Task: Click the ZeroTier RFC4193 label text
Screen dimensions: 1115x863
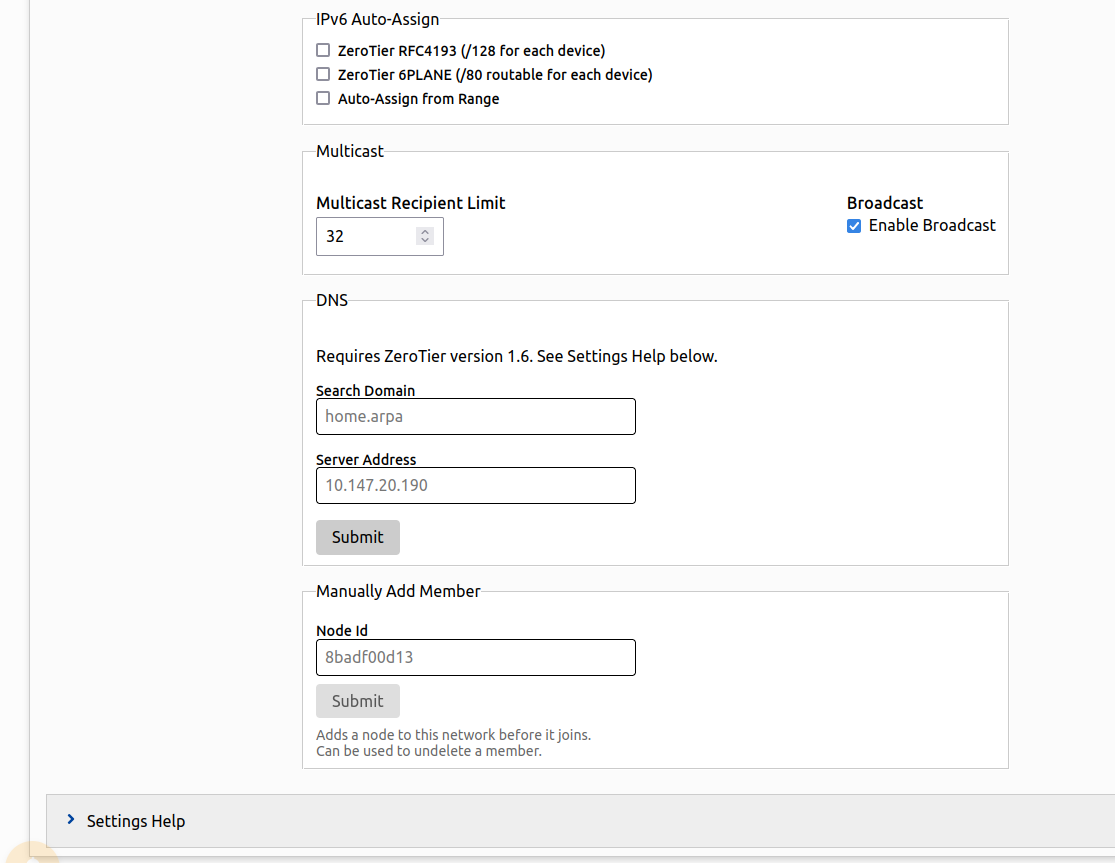Action: click(x=471, y=51)
